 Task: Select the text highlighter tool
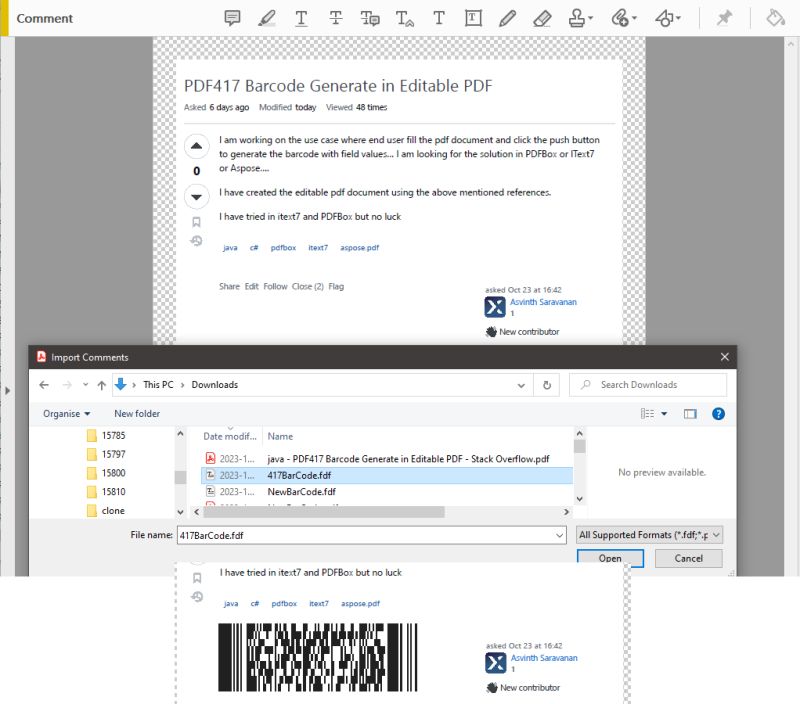point(268,17)
